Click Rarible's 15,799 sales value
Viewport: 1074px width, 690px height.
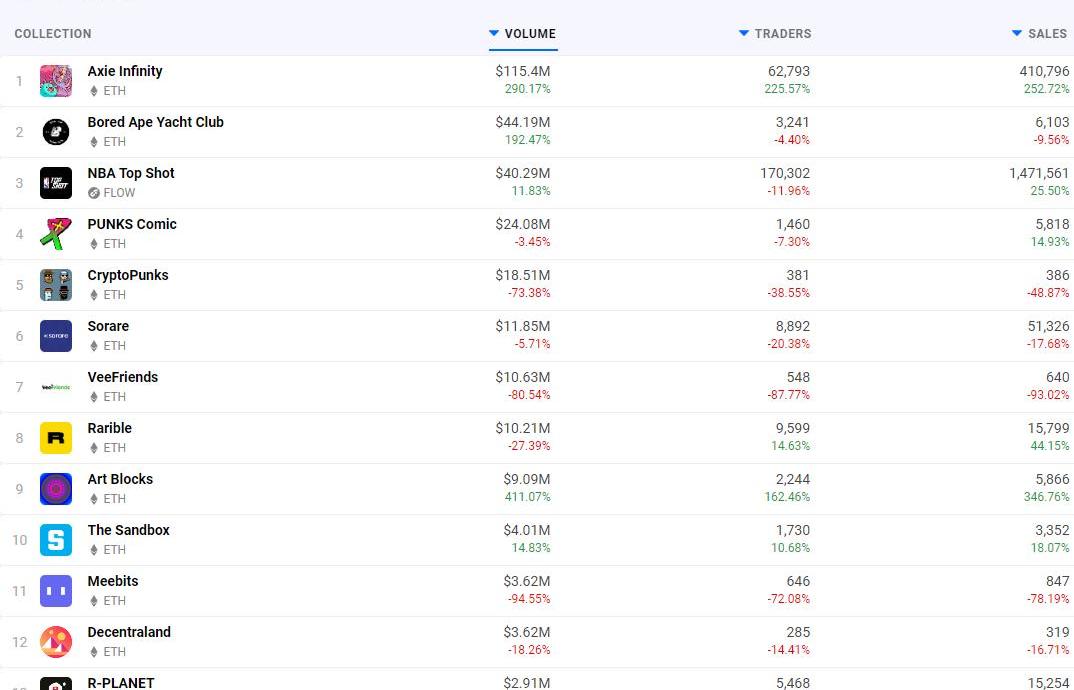point(1048,428)
